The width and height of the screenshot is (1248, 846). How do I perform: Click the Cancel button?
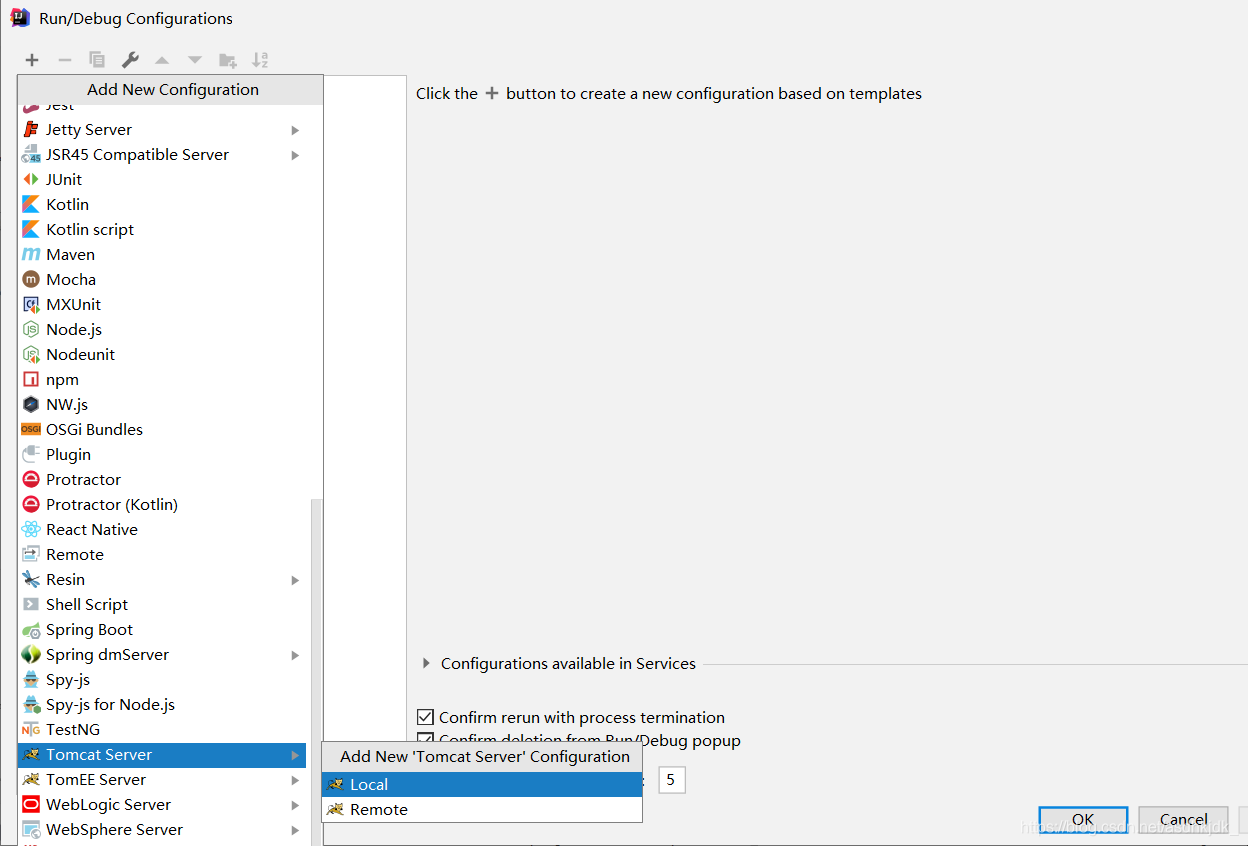click(x=1183, y=820)
